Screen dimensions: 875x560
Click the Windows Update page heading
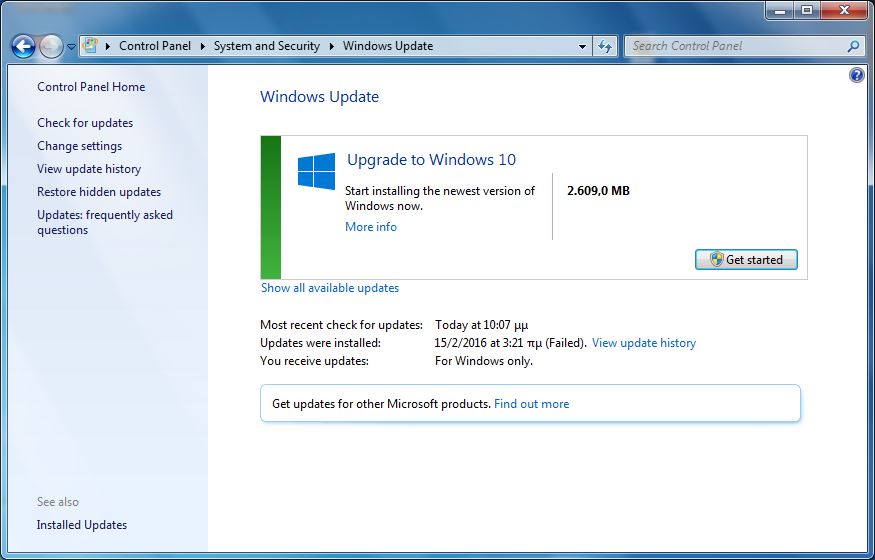point(319,96)
